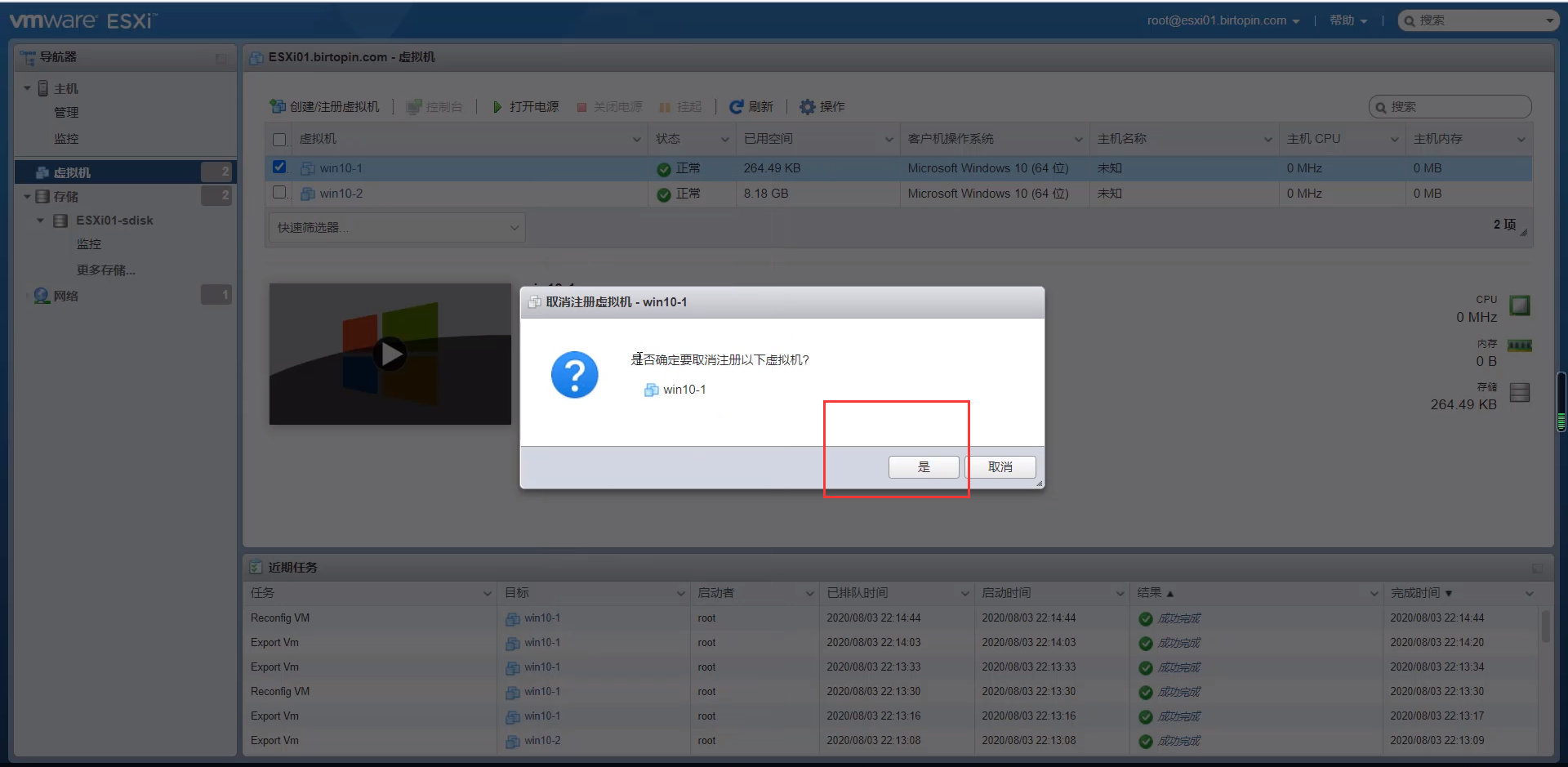Open the win10-2 VM link in table

click(341, 194)
